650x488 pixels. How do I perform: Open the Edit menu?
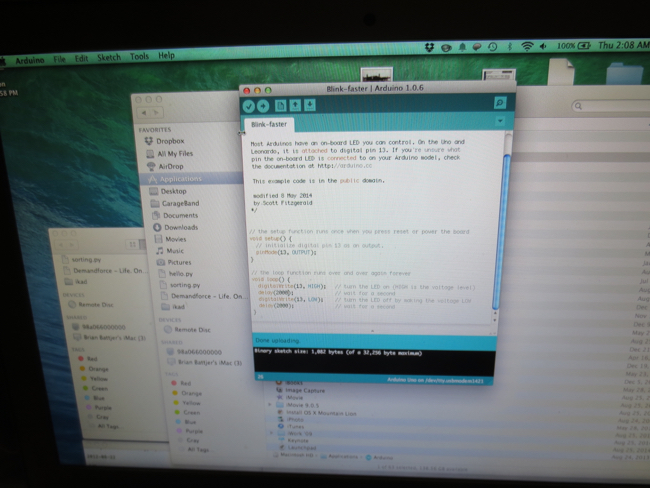pyautogui.click(x=81, y=58)
